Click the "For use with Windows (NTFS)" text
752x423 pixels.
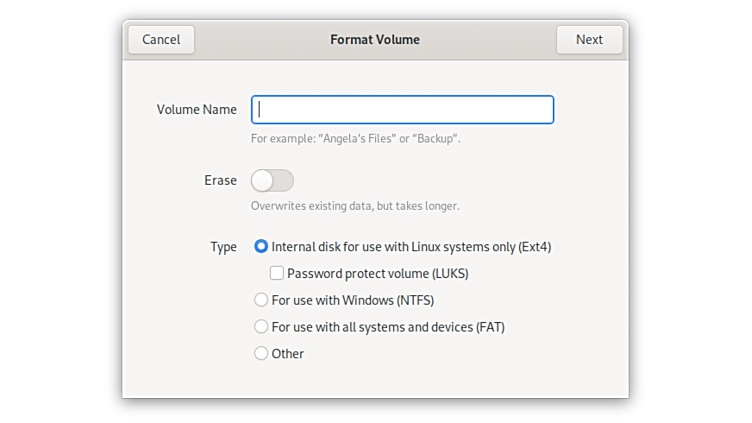point(353,300)
